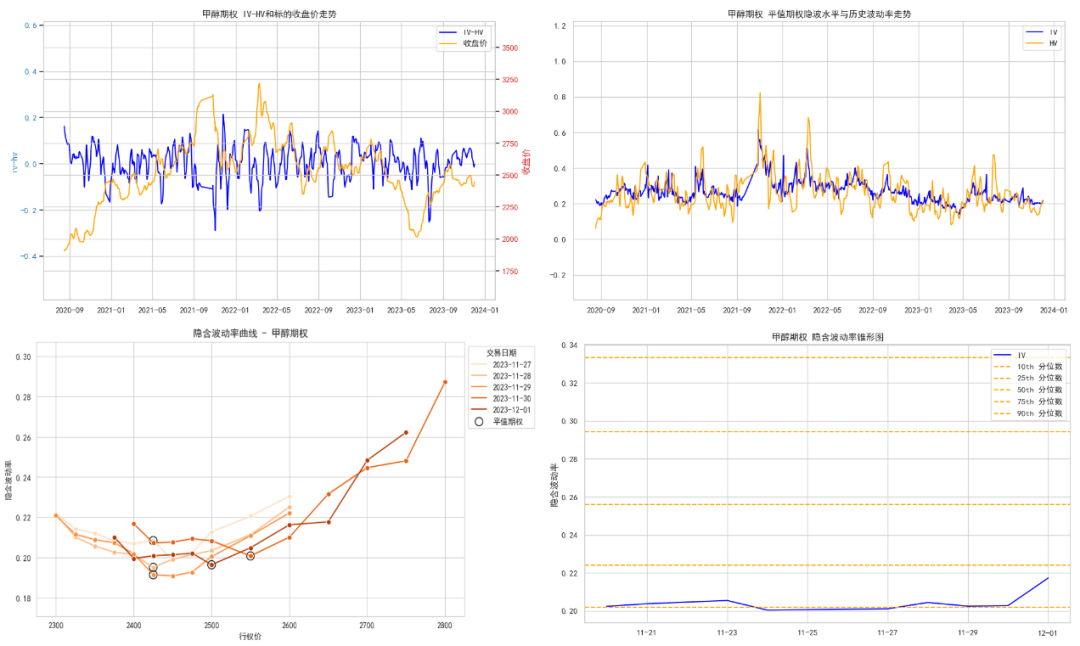The height and width of the screenshot is (646, 1080).
Task: Click the "25th 分位数" legend entry
Action: pyautogui.click(x=1029, y=378)
